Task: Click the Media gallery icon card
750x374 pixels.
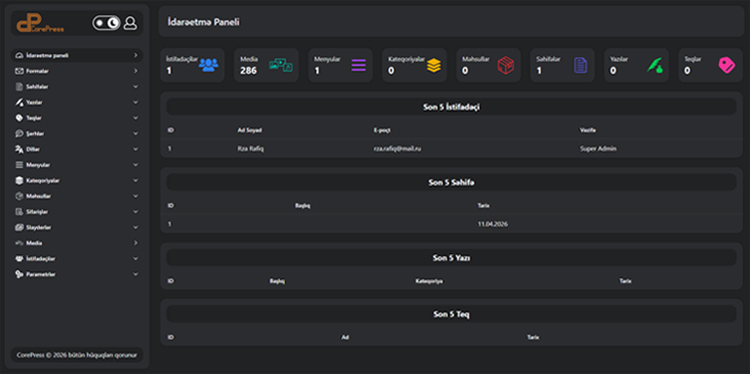Action: 281,65
